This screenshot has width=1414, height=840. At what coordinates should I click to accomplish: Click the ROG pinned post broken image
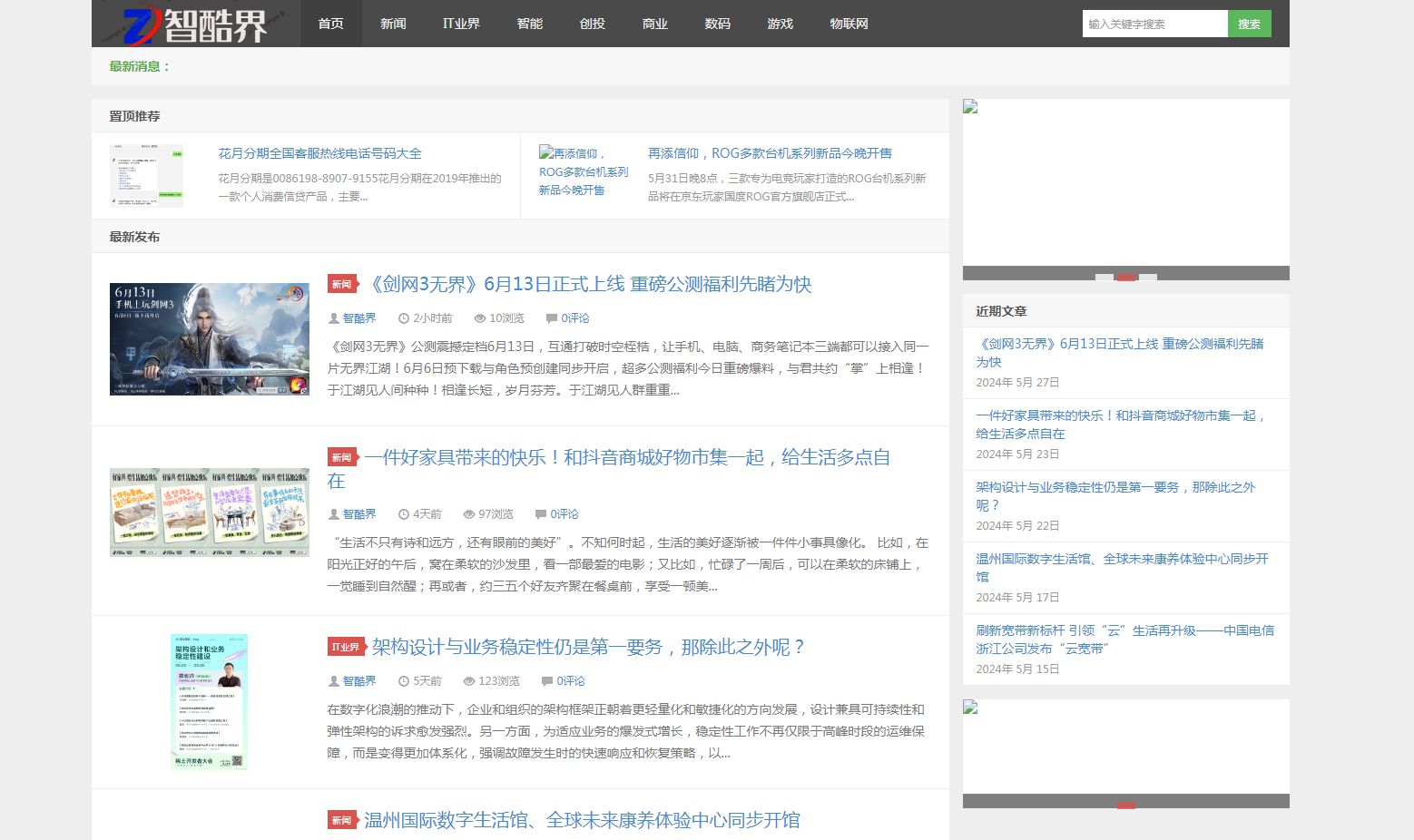pos(584,171)
